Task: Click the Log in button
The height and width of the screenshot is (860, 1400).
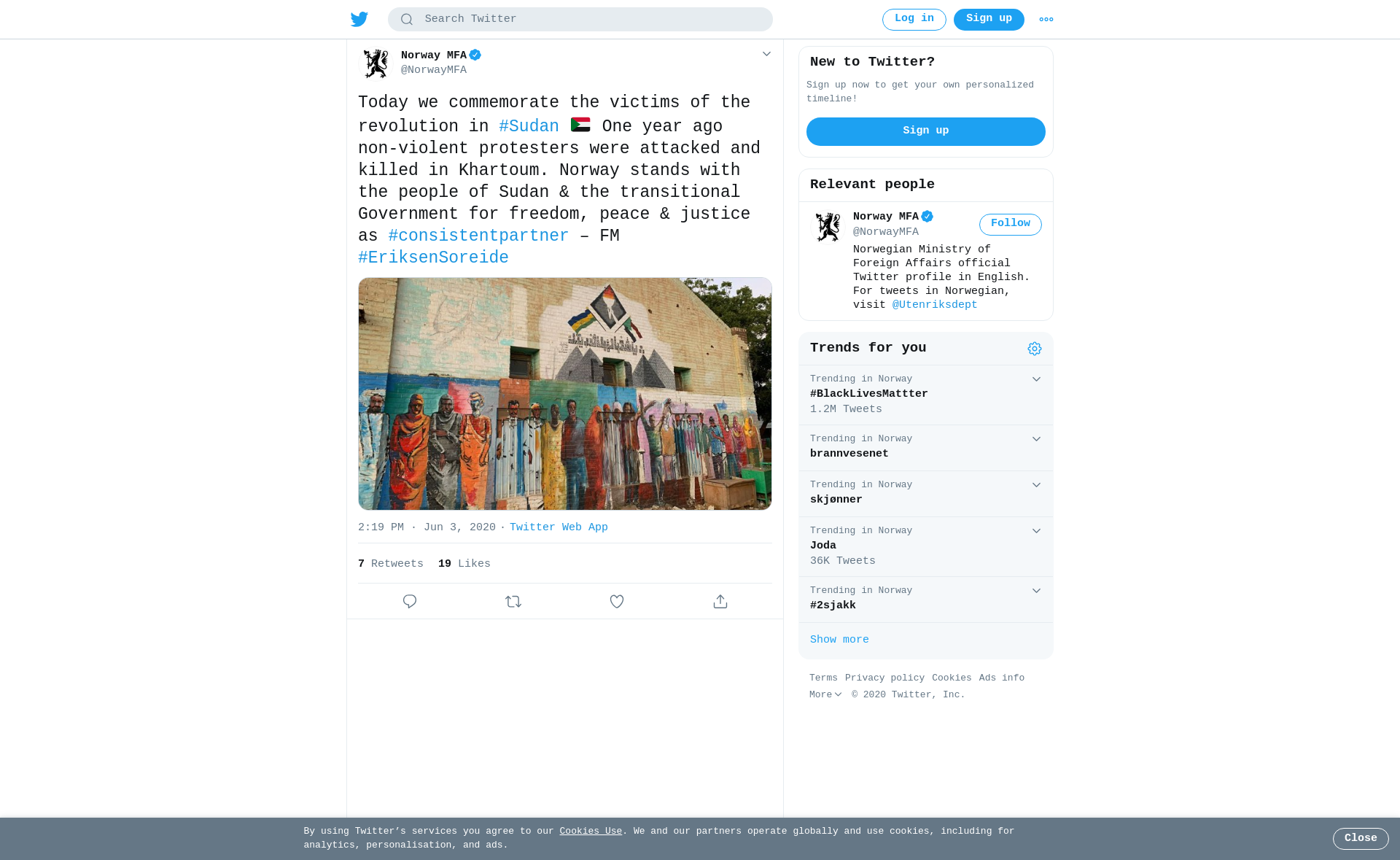Action: pos(914,19)
